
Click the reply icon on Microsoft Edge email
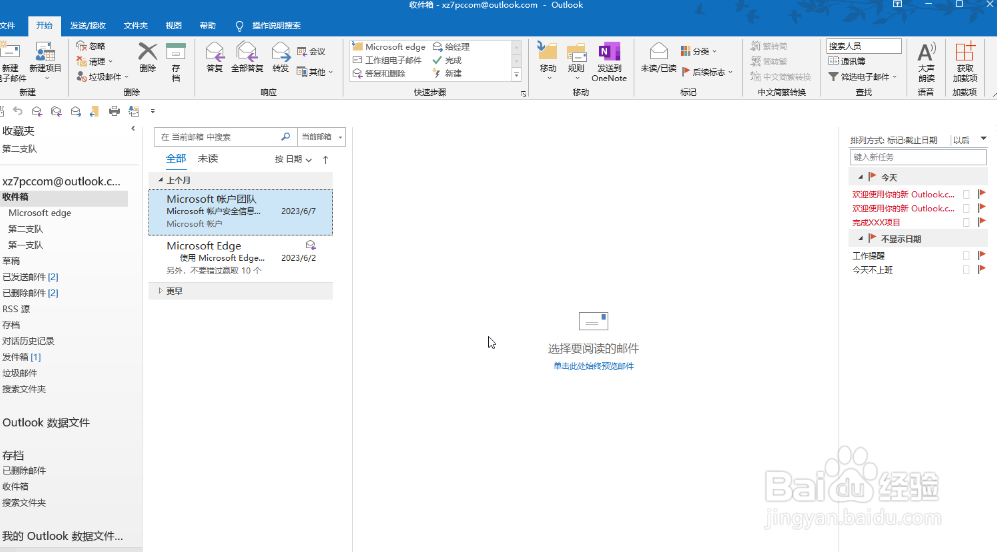310,245
